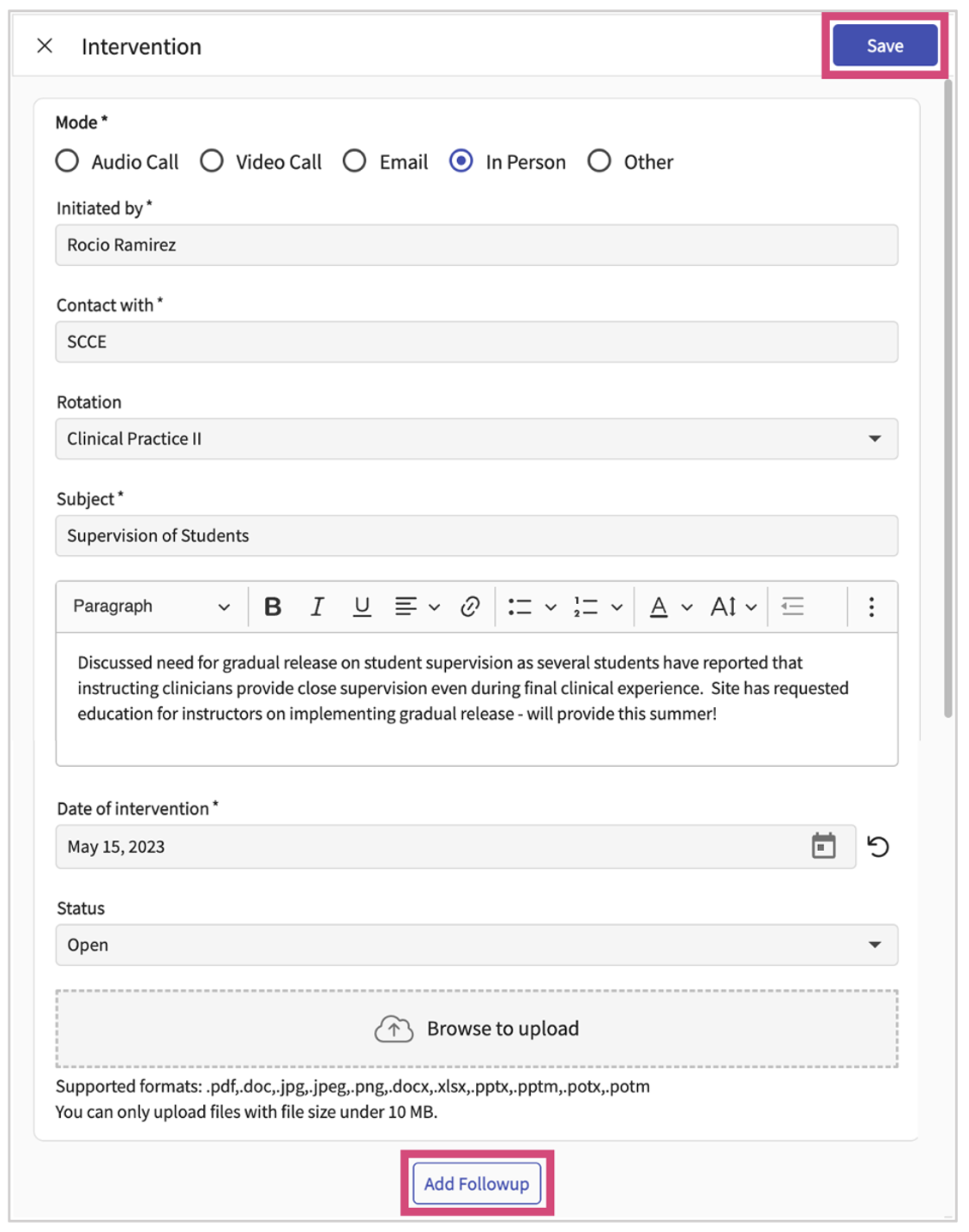Click Browse to upload area

click(476, 1029)
